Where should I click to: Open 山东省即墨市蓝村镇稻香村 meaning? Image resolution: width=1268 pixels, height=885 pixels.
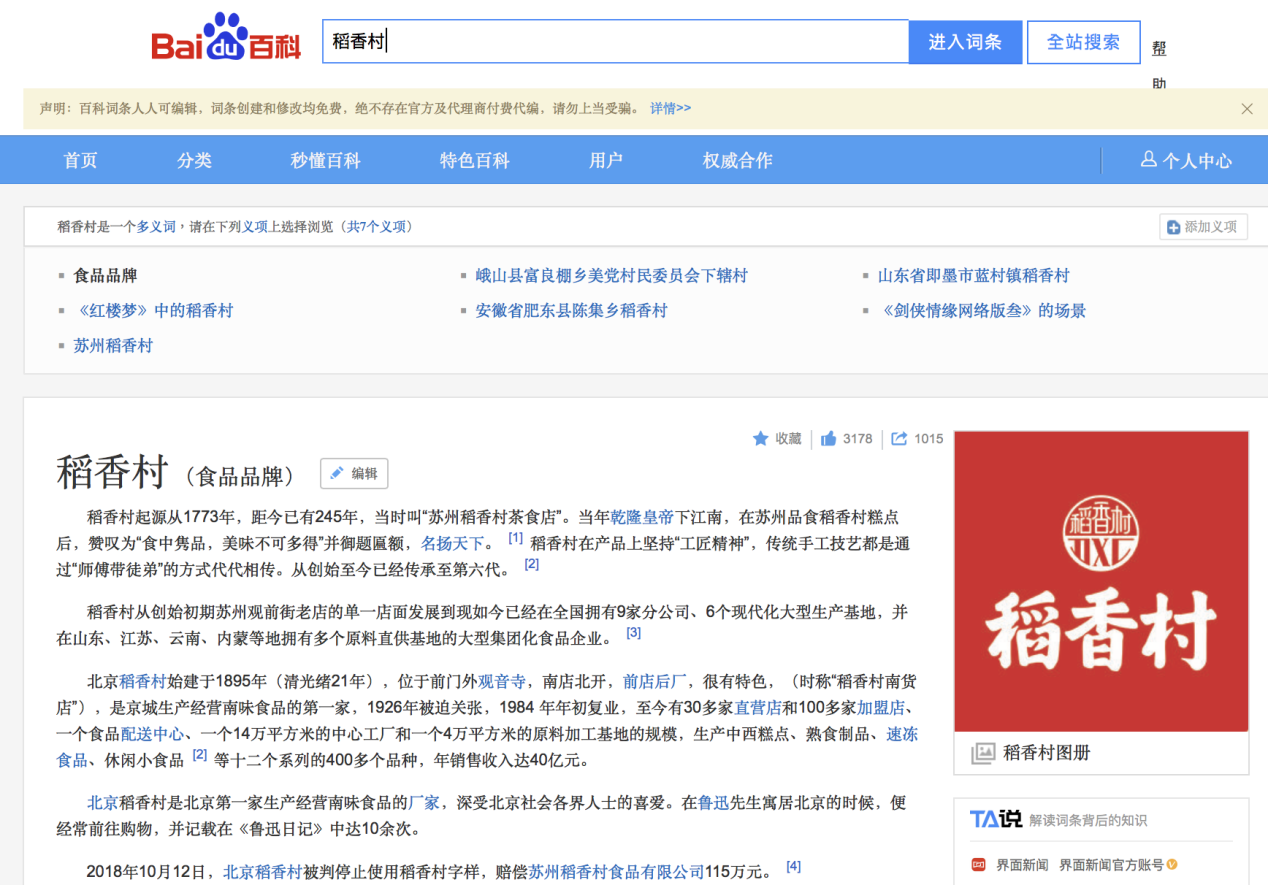coord(974,276)
